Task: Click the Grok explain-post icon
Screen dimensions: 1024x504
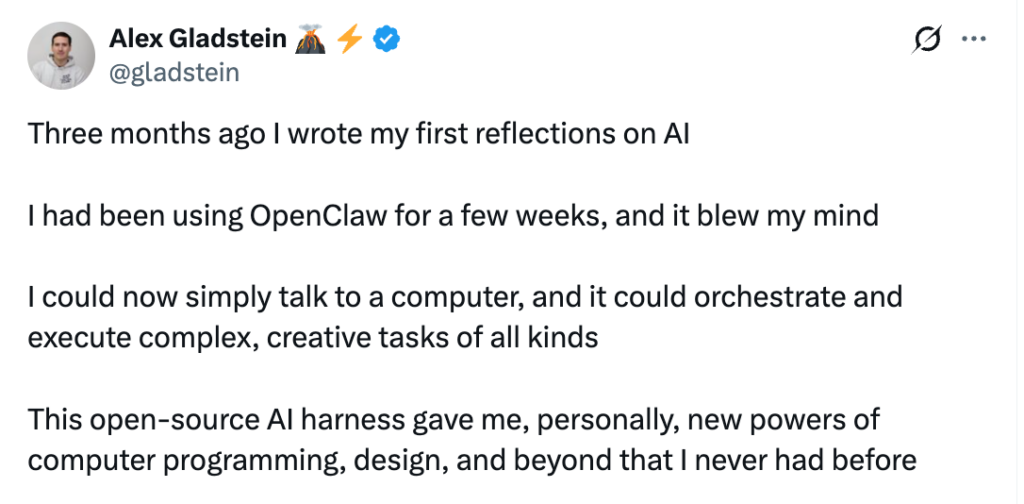Action: tap(928, 40)
